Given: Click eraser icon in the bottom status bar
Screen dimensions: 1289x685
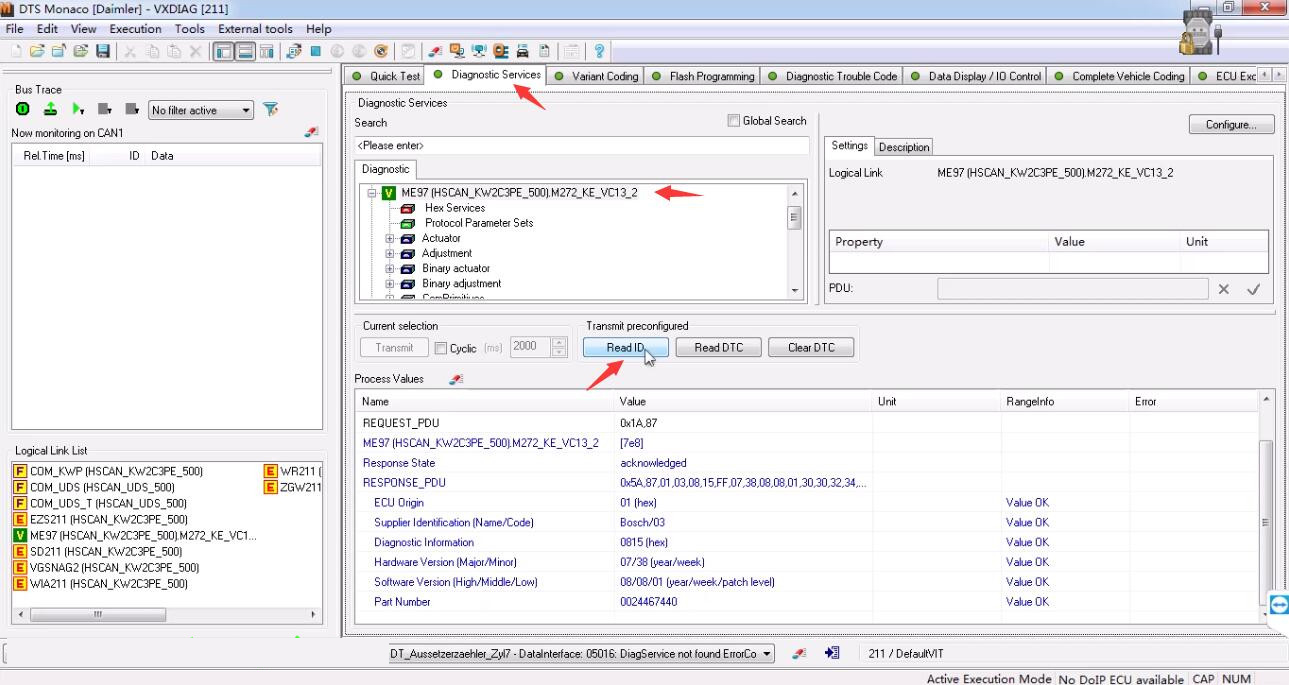Looking at the screenshot, I should coord(798,653).
